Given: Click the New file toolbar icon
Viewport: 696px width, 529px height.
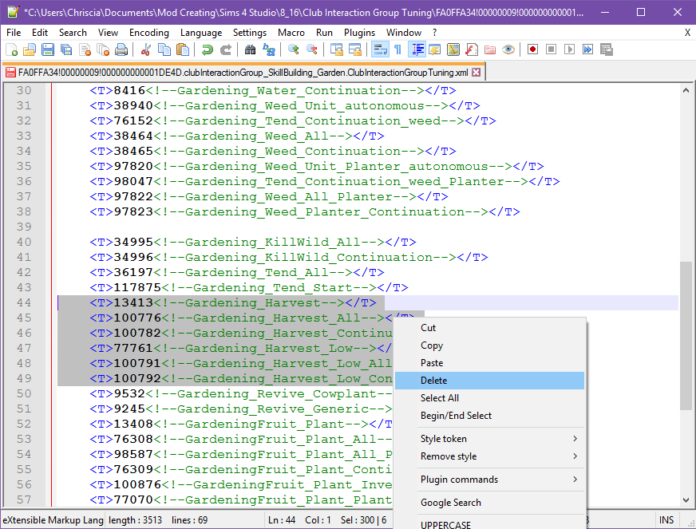Looking at the screenshot, I should (13, 49).
